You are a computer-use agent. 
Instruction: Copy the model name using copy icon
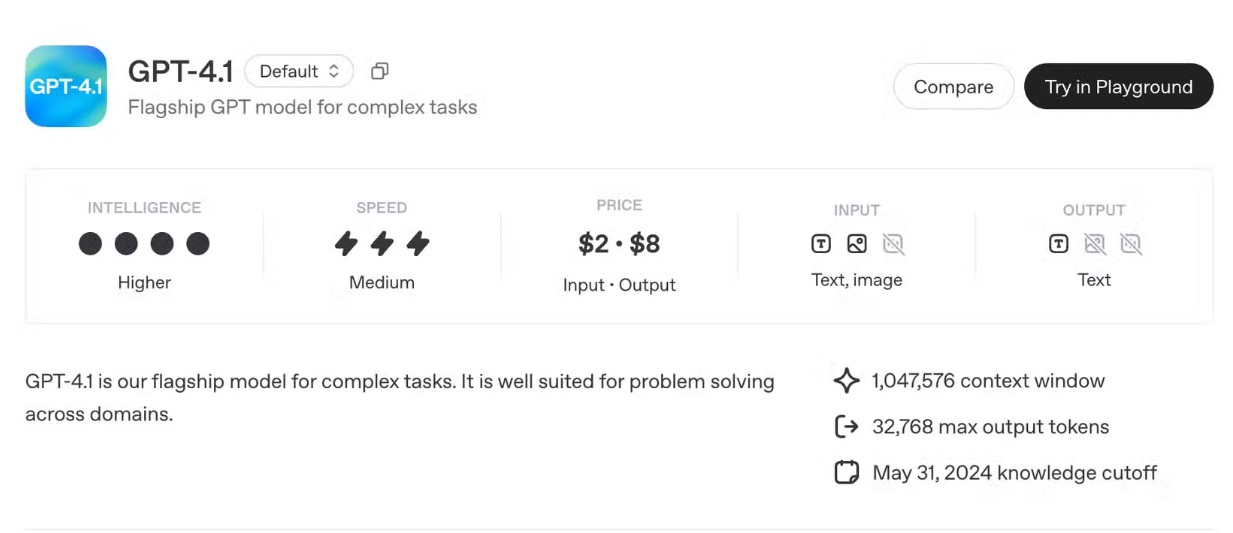point(379,71)
